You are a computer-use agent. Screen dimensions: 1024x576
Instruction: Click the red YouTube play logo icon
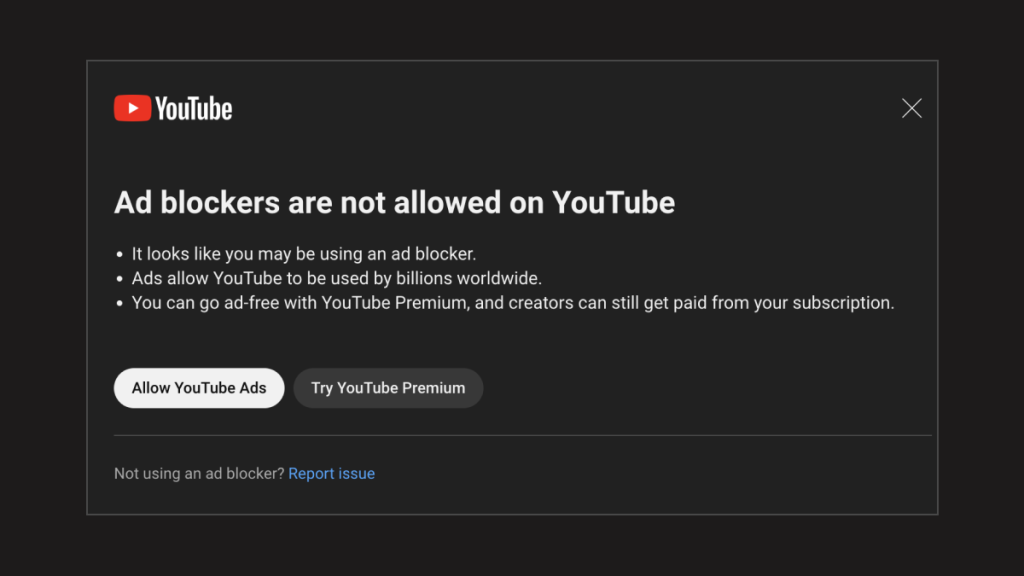(133, 108)
